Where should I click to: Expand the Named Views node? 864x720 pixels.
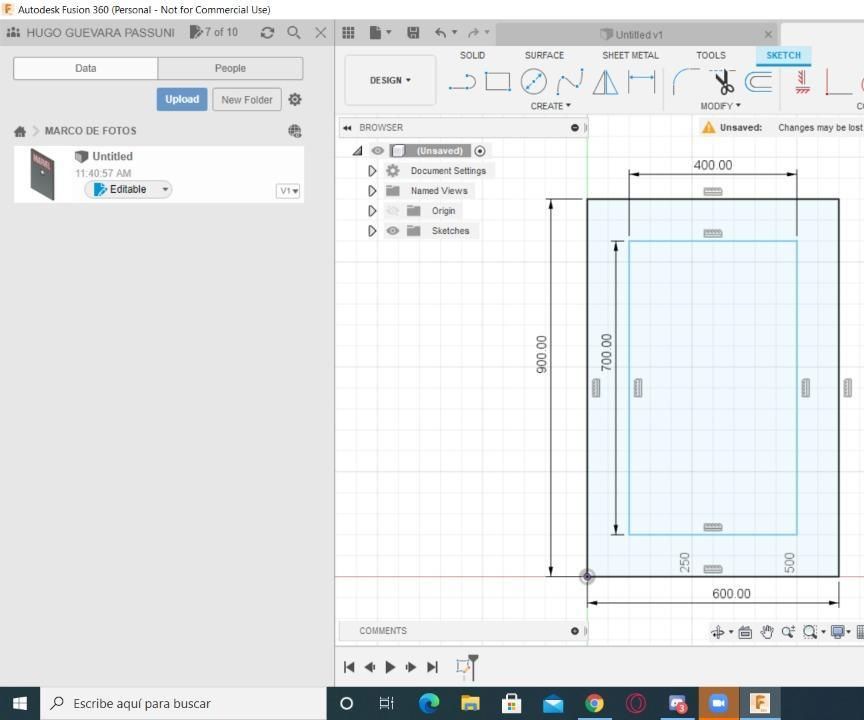pos(372,191)
